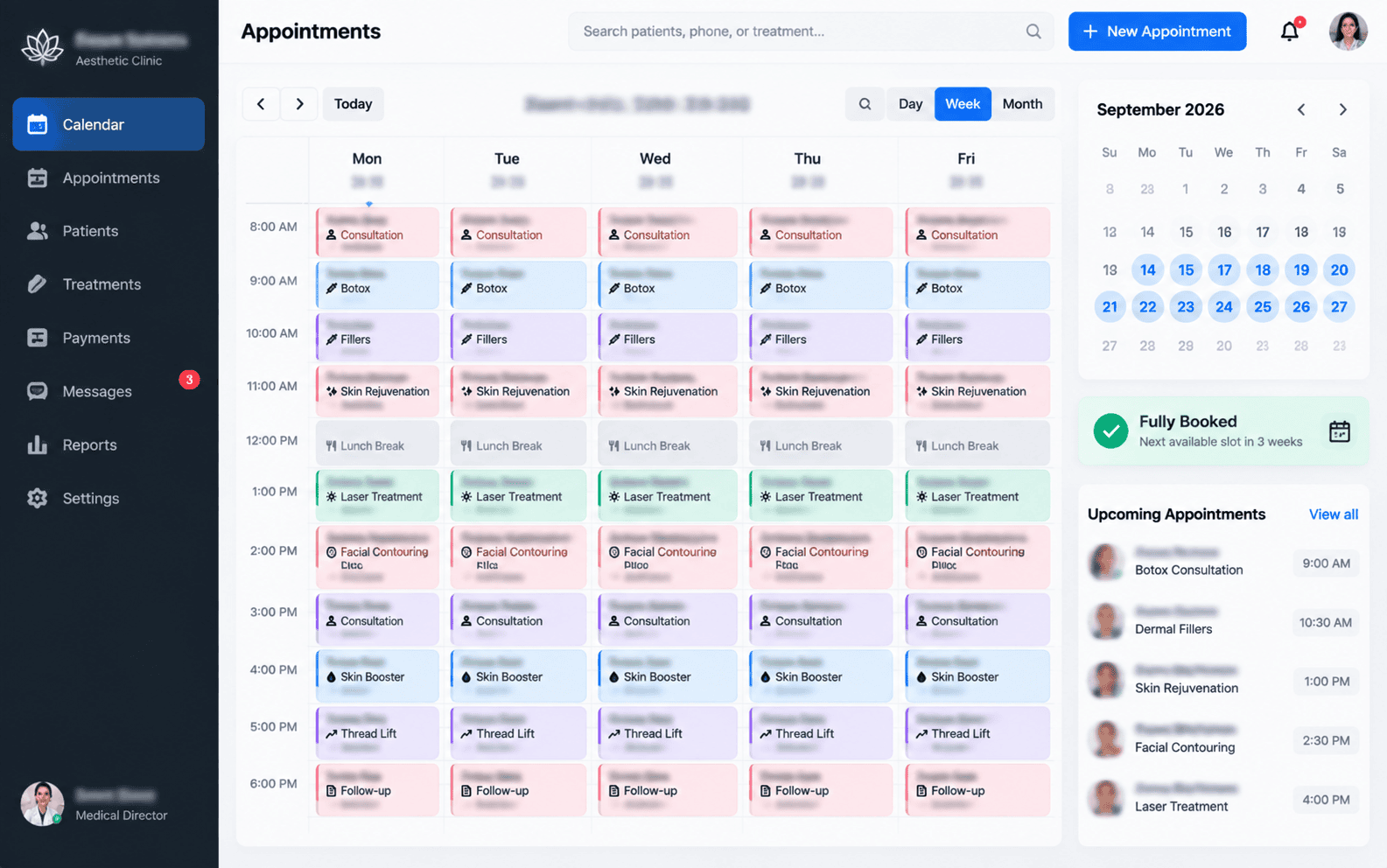Open Monday's 9:00 AM Botox appointment
Image resolution: width=1387 pixels, height=868 pixels.
coord(377,284)
